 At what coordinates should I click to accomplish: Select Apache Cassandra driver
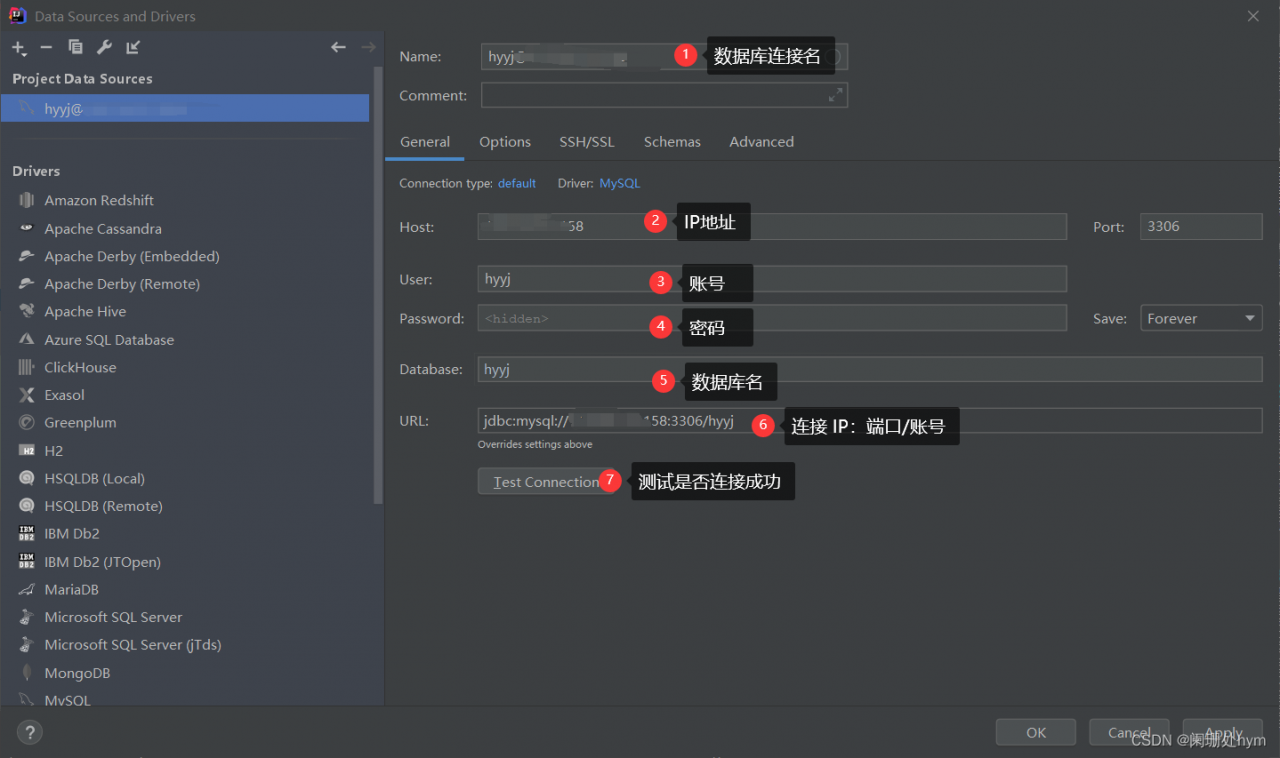click(x=102, y=229)
